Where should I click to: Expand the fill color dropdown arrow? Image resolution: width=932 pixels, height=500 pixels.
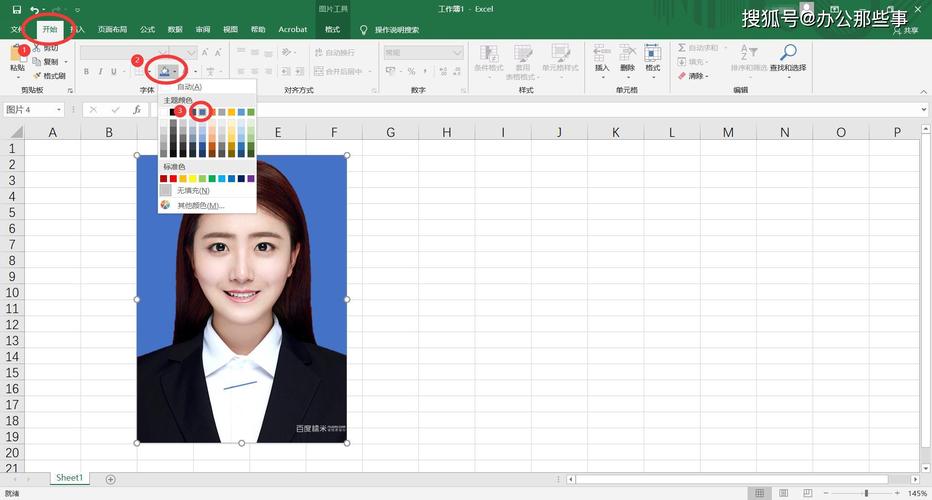tap(175, 71)
